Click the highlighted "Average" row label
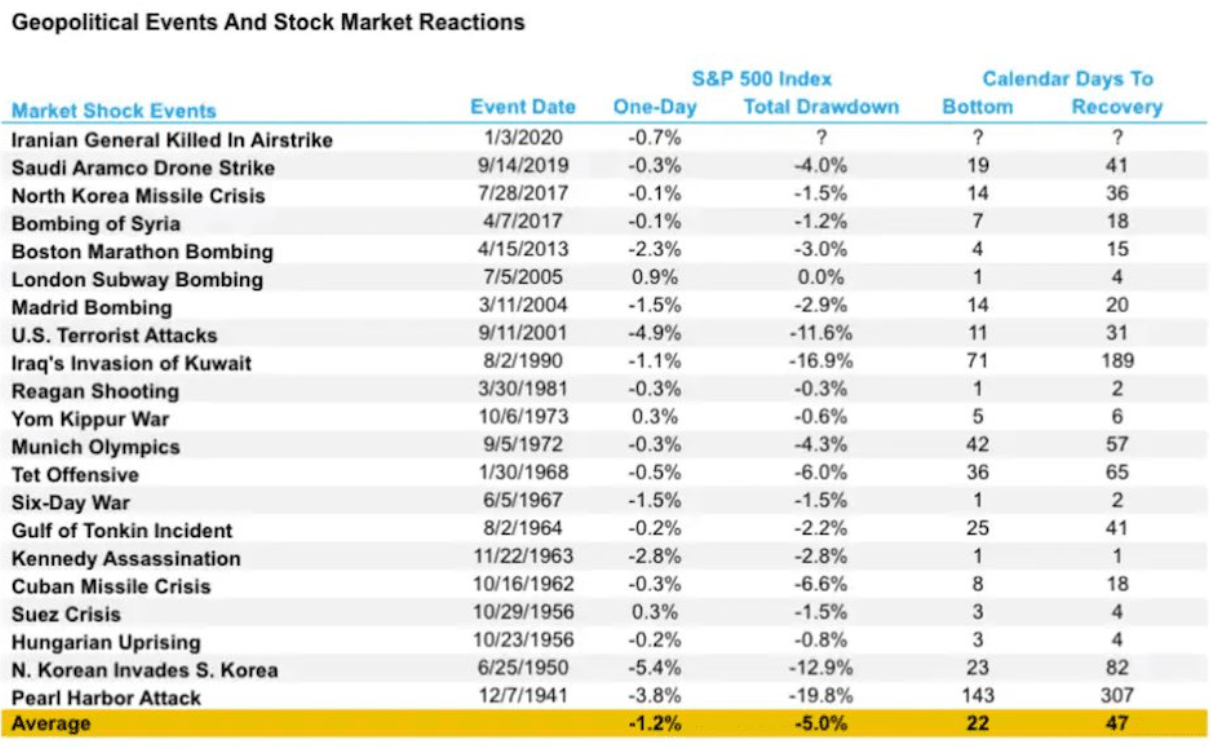The width and height of the screenshot is (1211, 749). tap(49, 723)
